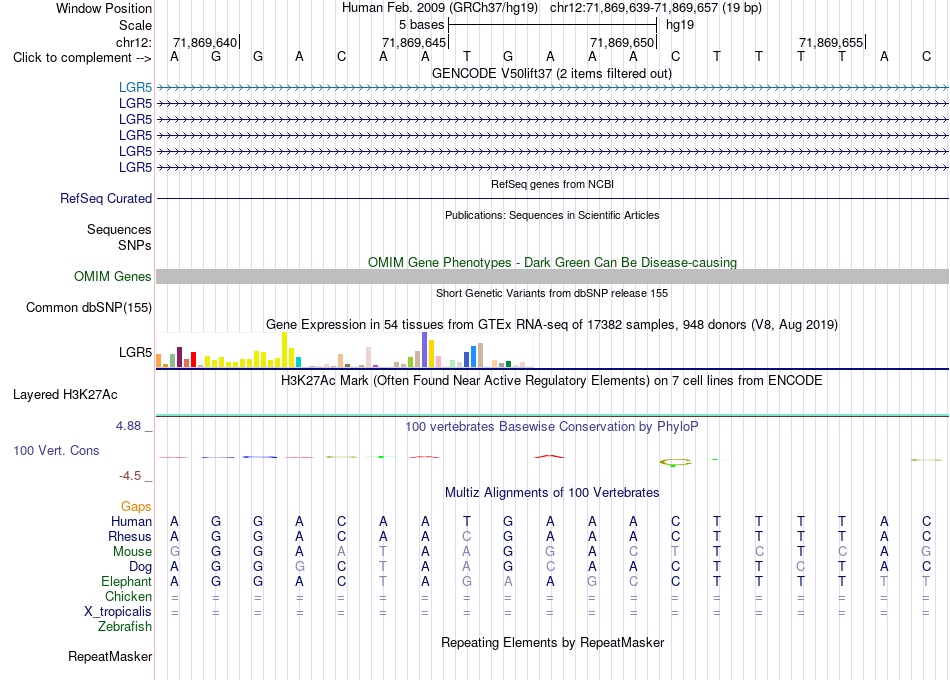Screen dimensions: 950x680
Task: Click the H3K27Ac Mark track title
Action: click(x=552, y=381)
